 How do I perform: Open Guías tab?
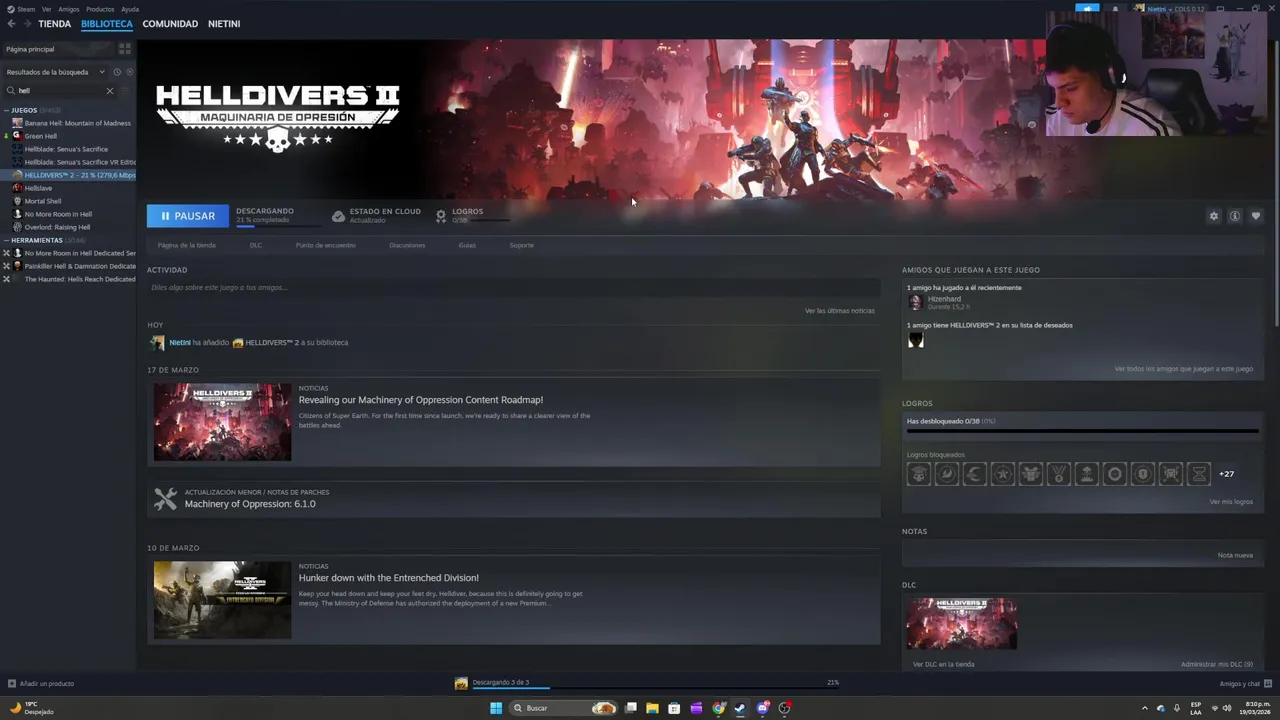click(x=467, y=245)
